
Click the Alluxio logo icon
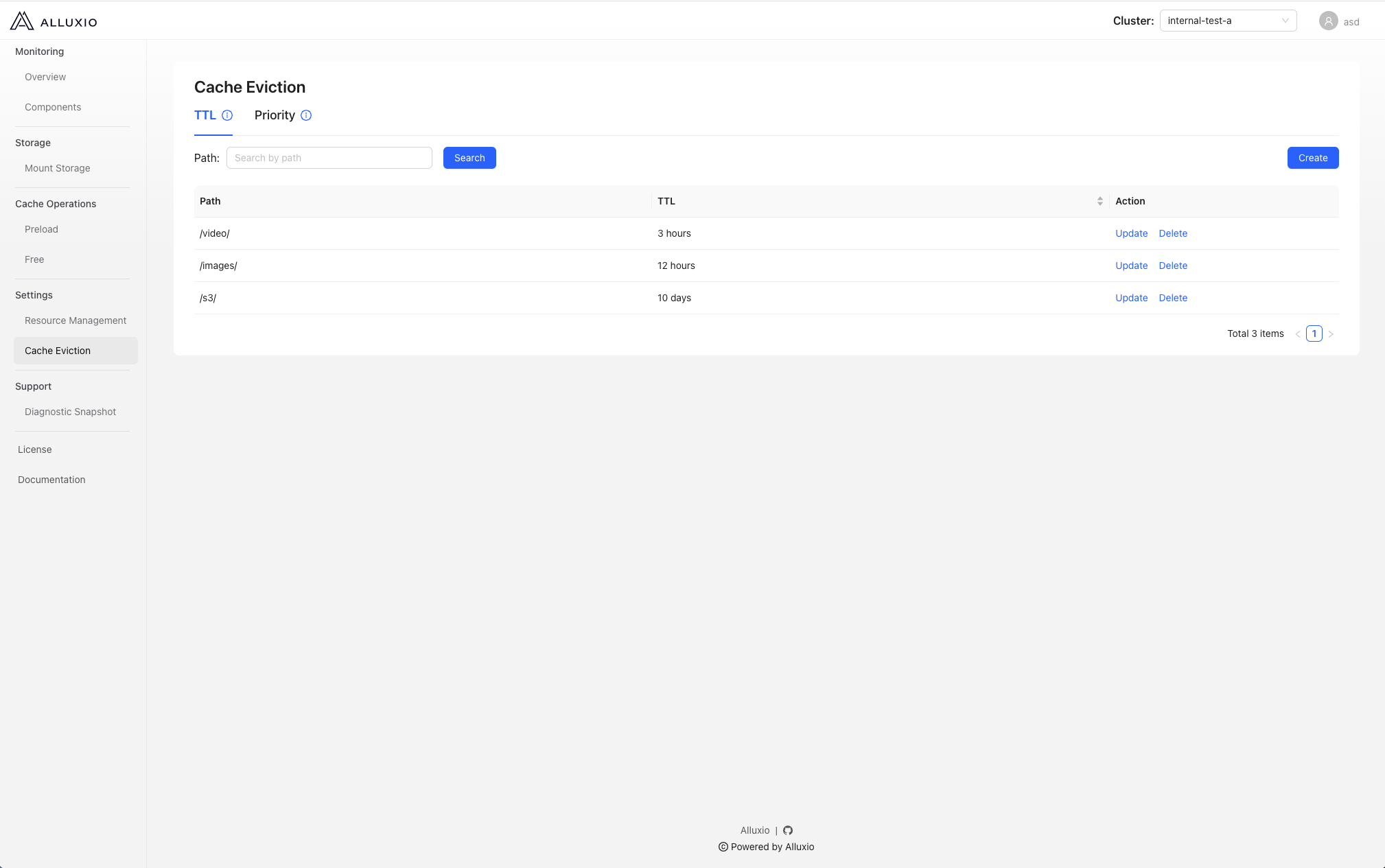coord(22,21)
